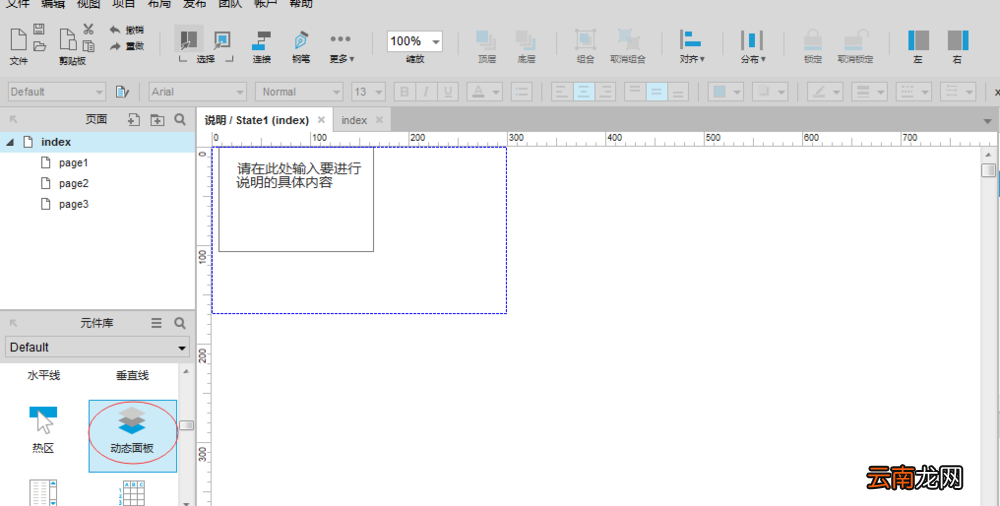Screen dimensions: 1000x506
Task: Open the line color pencil picker
Action: [x=825, y=92]
